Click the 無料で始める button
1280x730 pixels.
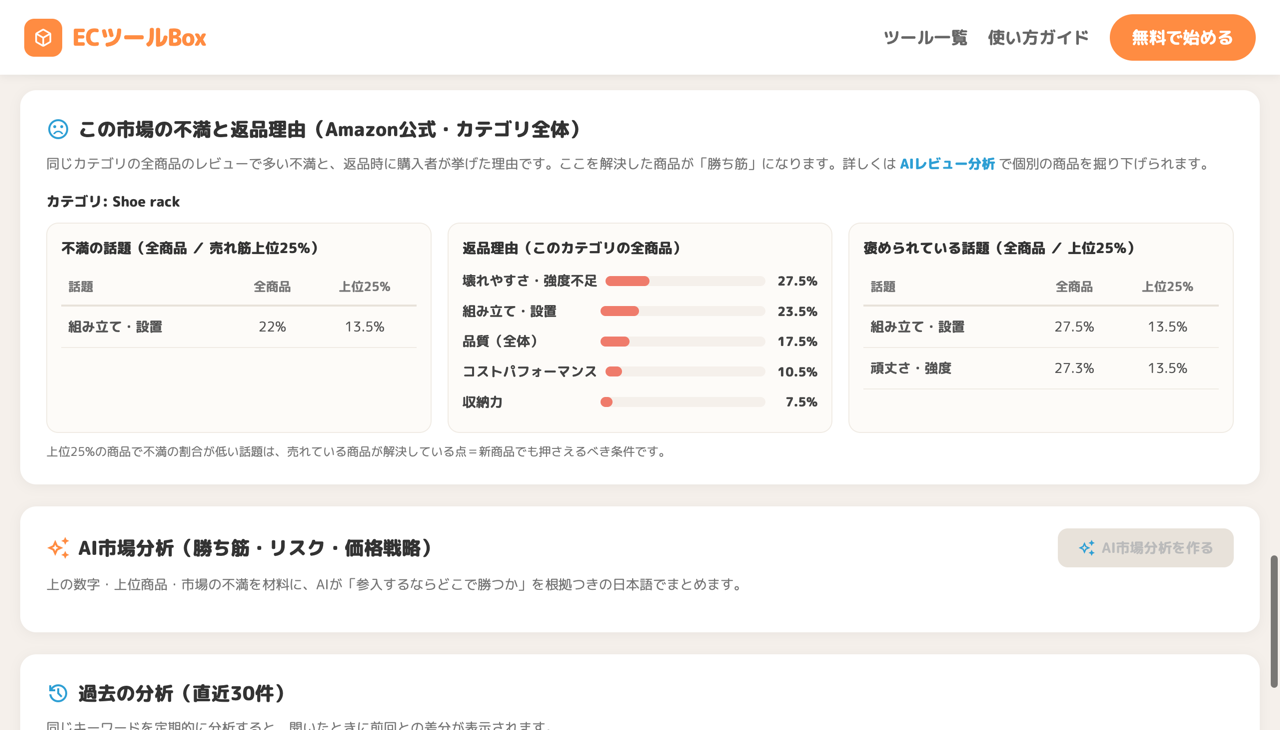tap(1182, 38)
